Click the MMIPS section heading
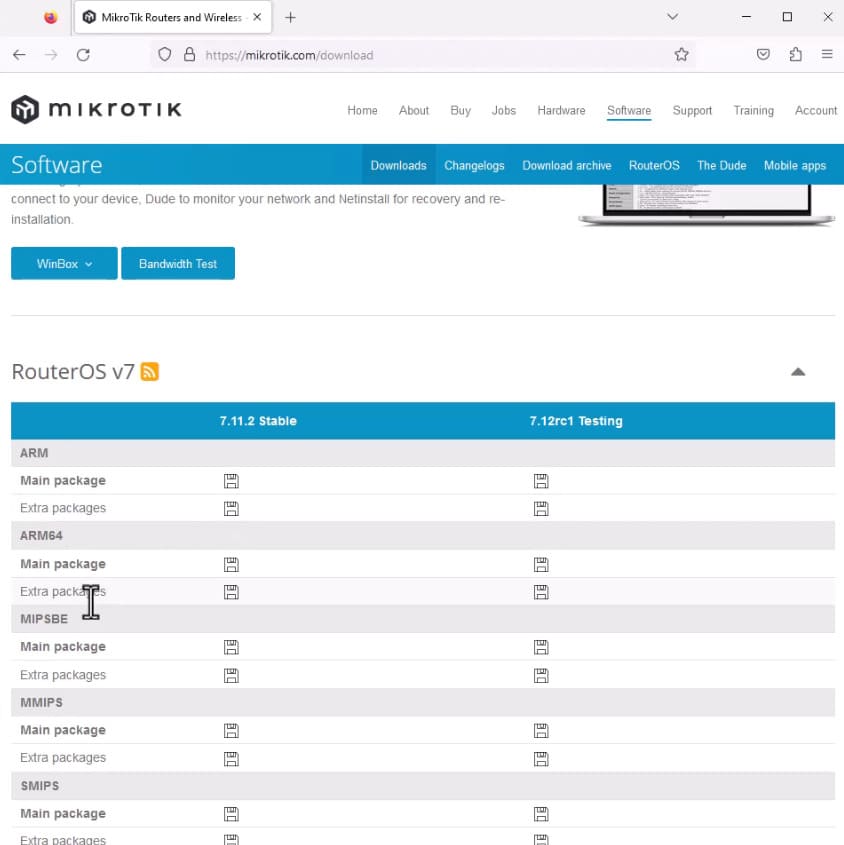 tap(41, 702)
